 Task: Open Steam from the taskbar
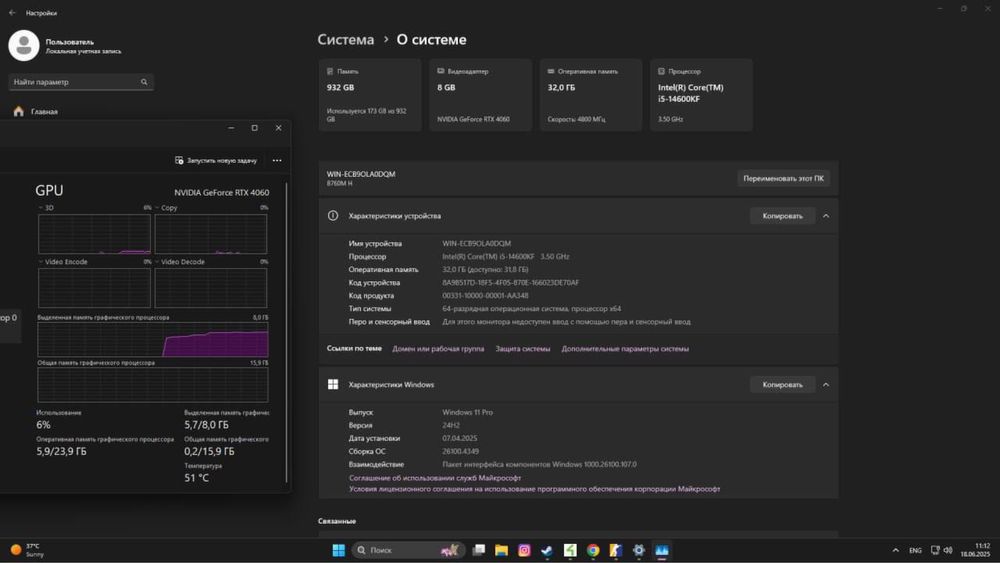coord(547,550)
